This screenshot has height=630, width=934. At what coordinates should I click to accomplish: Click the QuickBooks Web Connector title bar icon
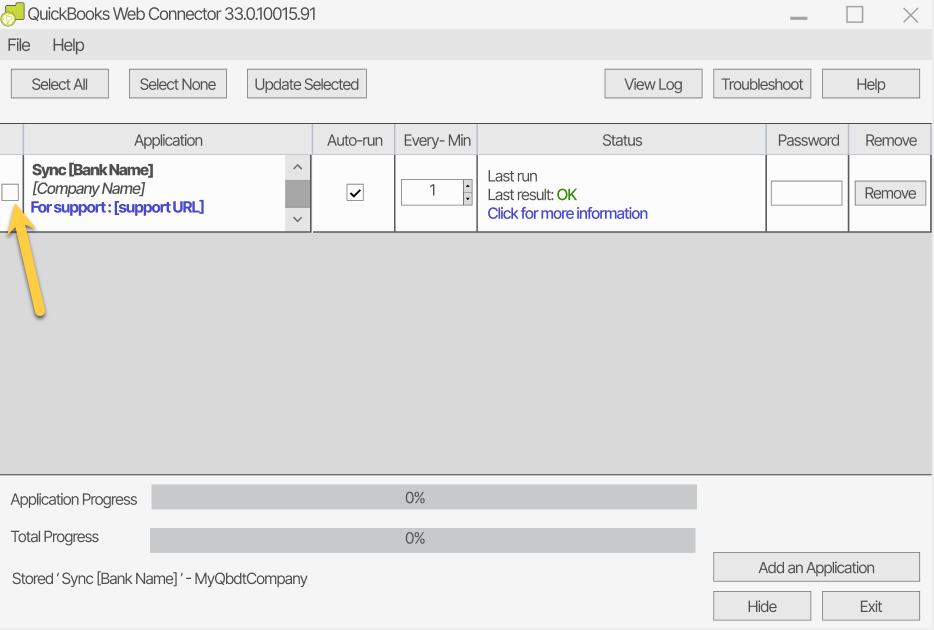pos(13,14)
